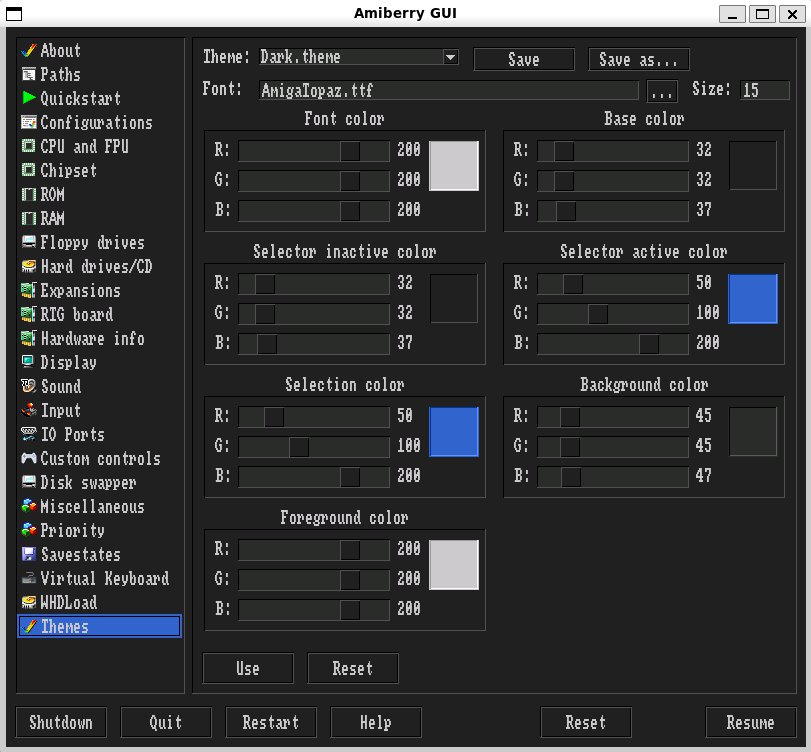The height and width of the screenshot is (752, 811).
Task: Click the Save as... button
Action: [x=639, y=59]
